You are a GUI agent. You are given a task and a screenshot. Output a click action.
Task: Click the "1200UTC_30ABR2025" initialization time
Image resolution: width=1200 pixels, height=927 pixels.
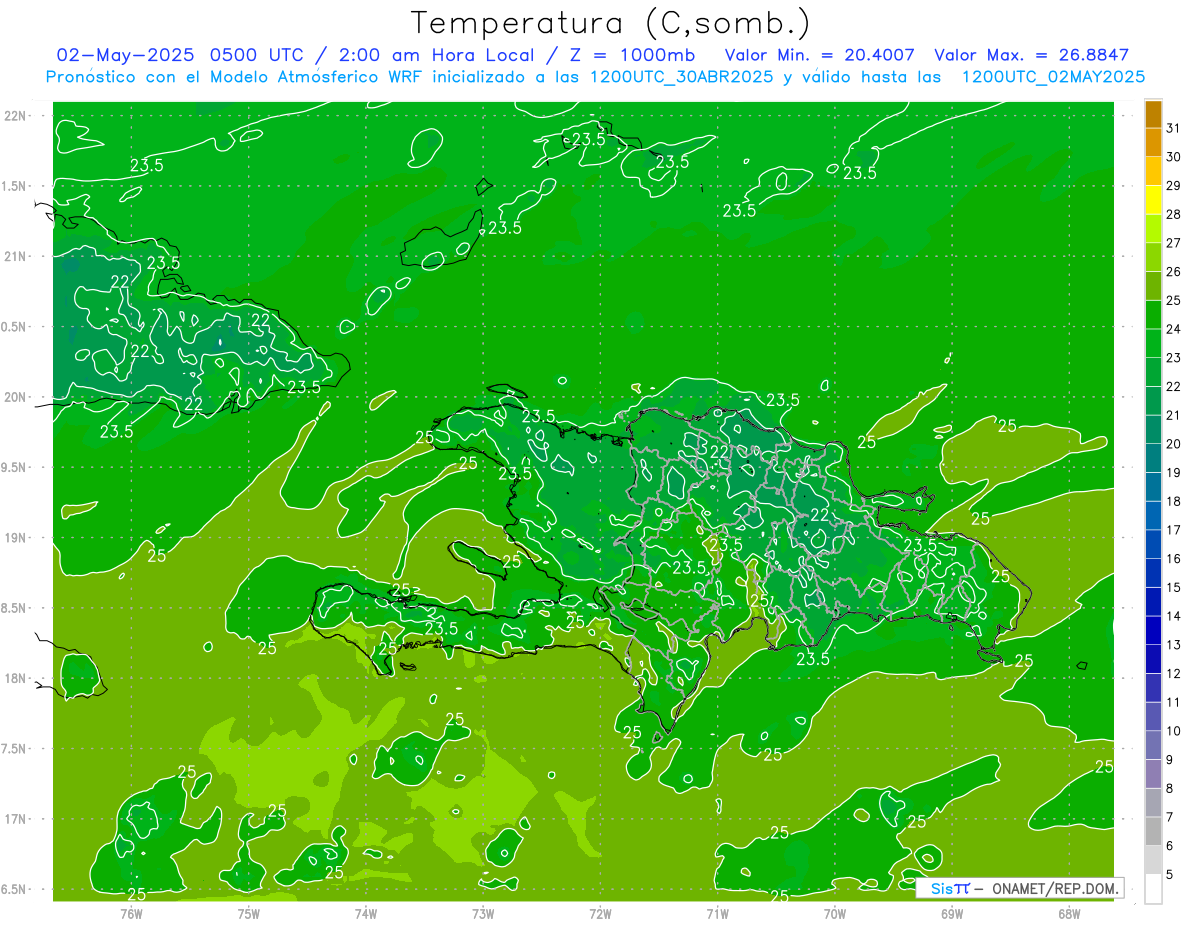tap(682, 77)
